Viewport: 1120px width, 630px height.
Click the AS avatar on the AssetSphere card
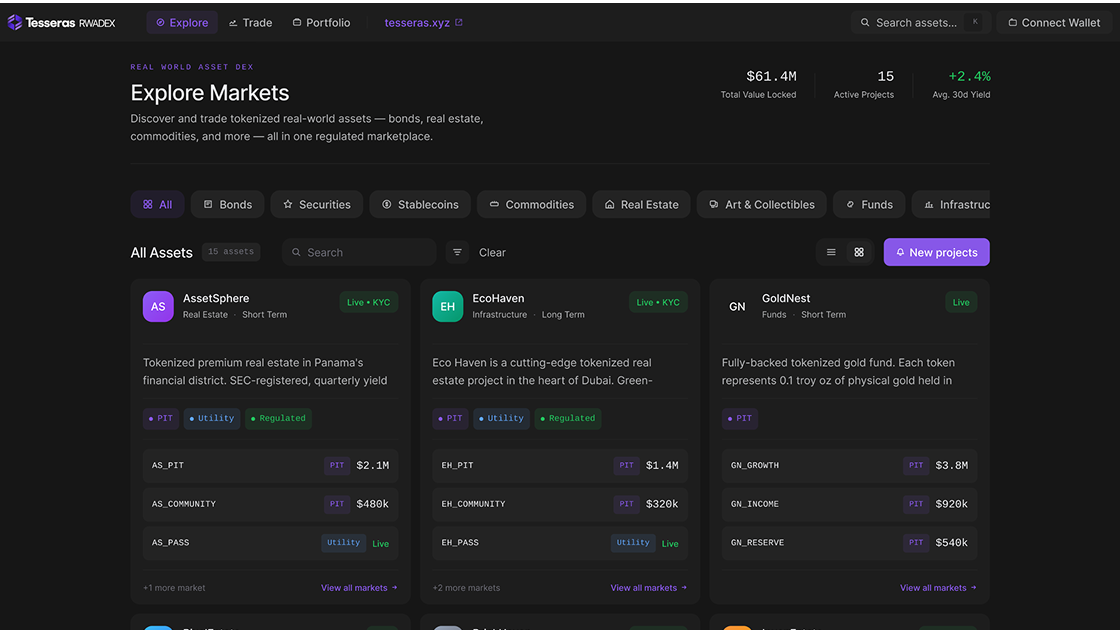point(158,306)
